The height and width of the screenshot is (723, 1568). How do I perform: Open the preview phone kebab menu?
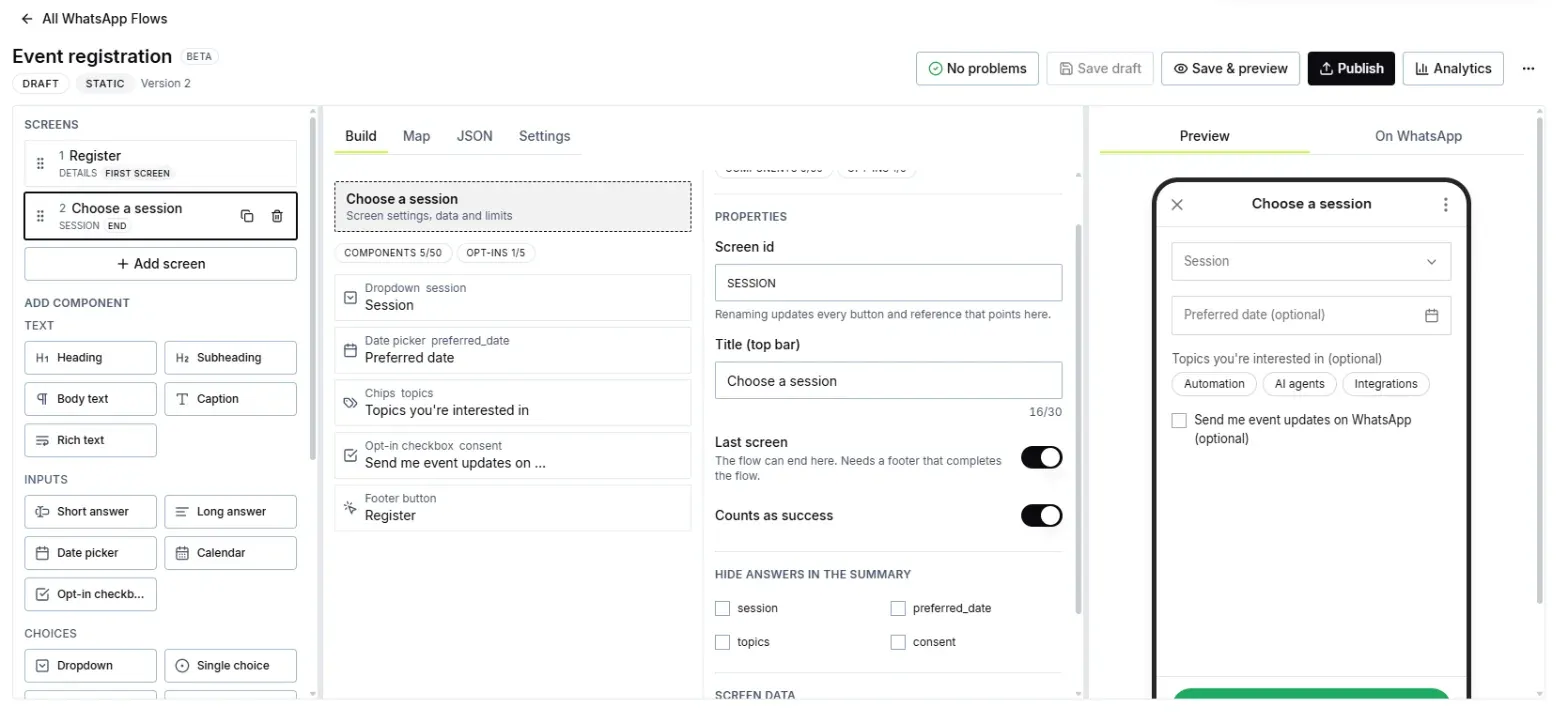[x=1445, y=205]
